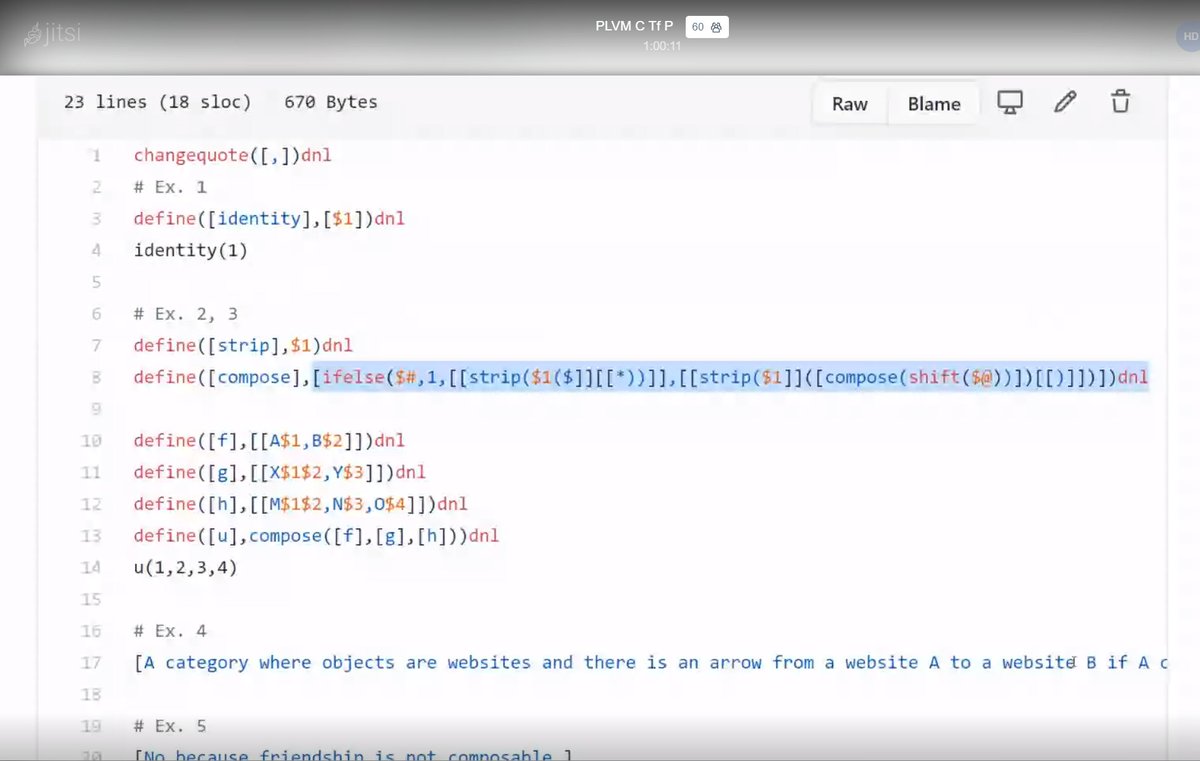Click the '# Ex. 2, 3' comment
1200x761 pixels.
(x=185, y=314)
